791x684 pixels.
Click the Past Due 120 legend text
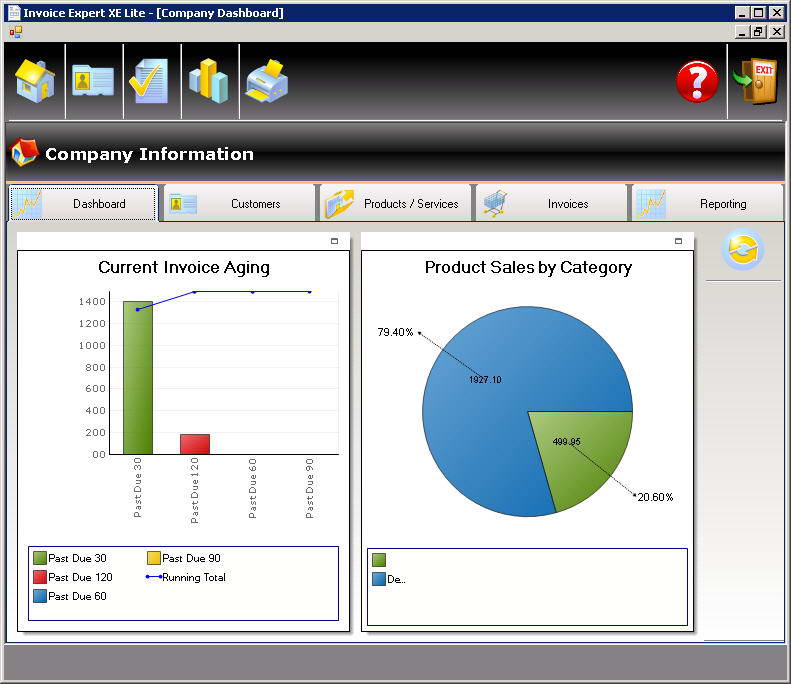point(80,577)
